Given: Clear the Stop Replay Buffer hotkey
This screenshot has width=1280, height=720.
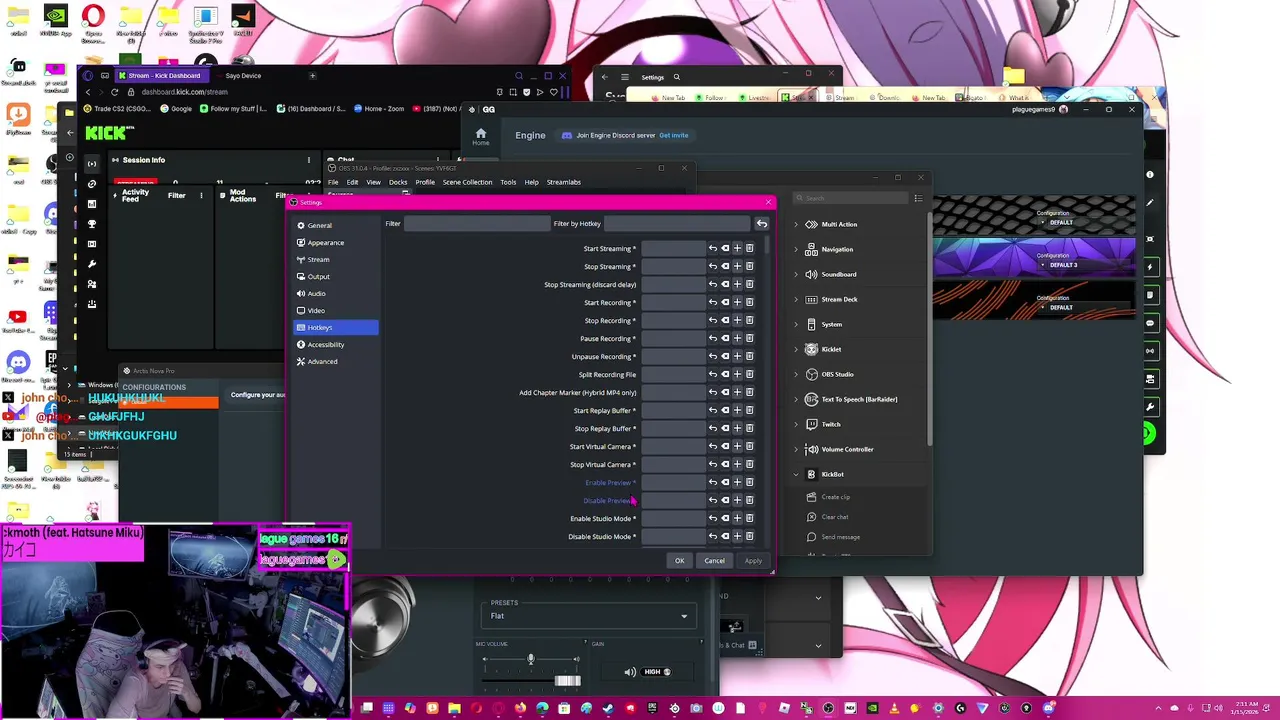Looking at the screenshot, I should click(x=725, y=428).
